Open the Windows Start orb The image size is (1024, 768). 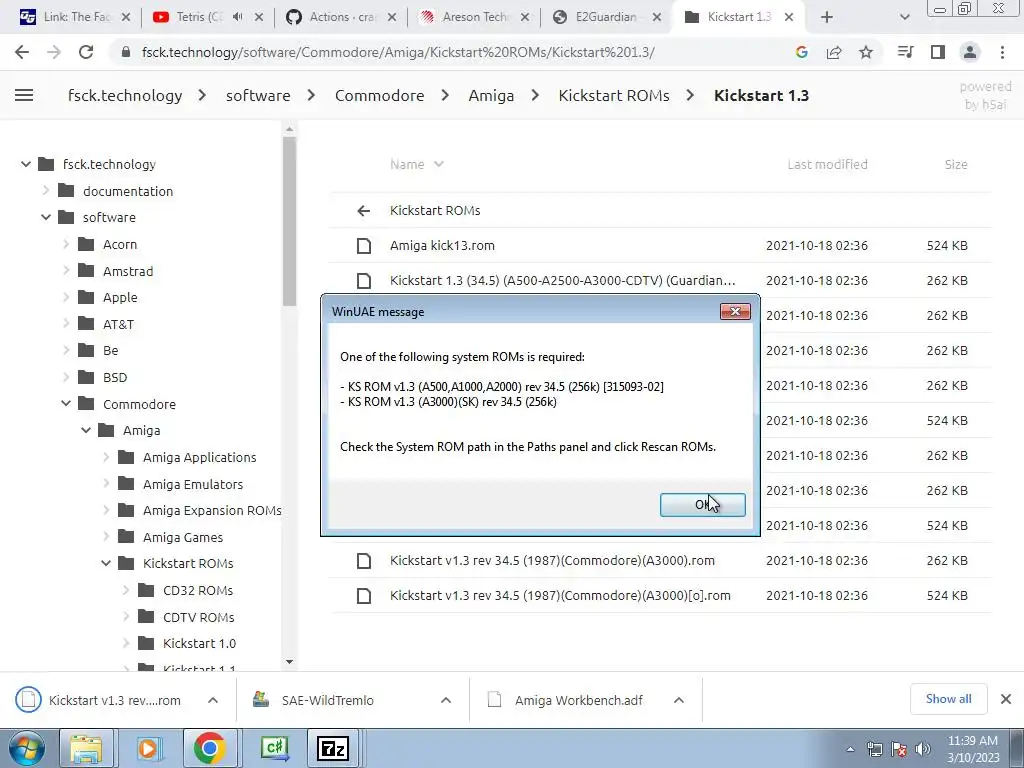coord(27,749)
